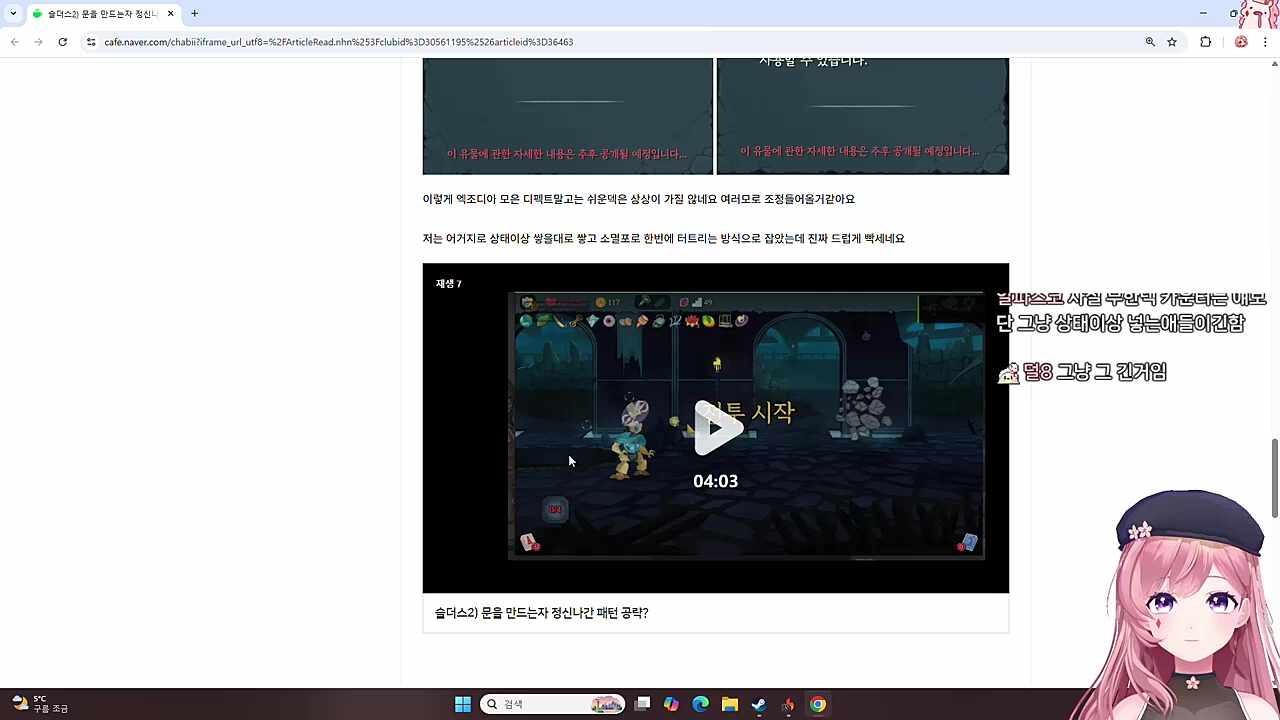The width and height of the screenshot is (1280, 720).
Task: Bookmark this page with the star icon
Action: [x=1172, y=42]
